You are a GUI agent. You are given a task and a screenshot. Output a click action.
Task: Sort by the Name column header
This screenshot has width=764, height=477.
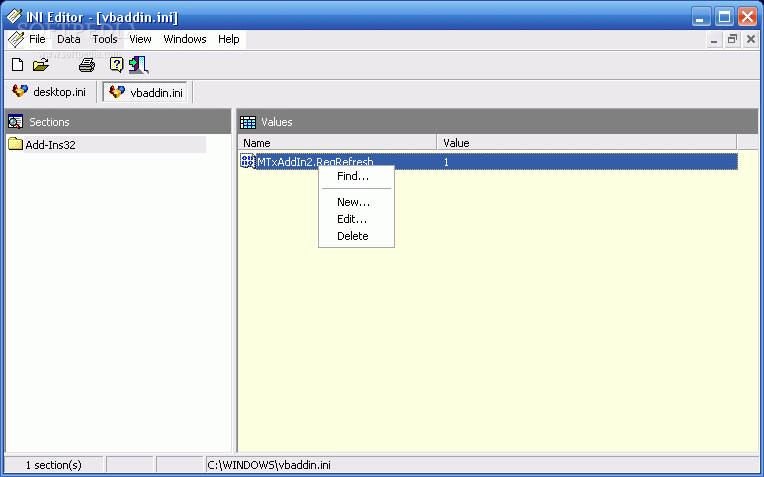[x=337, y=143]
